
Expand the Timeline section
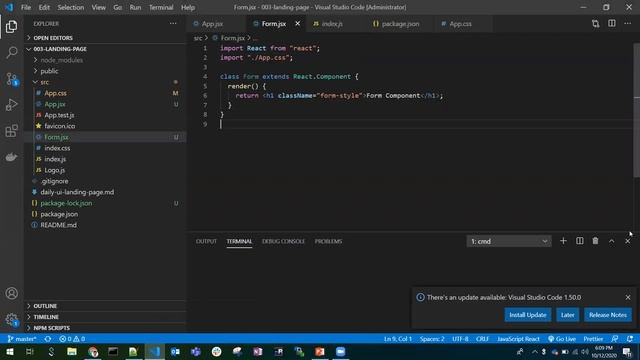(105, 317)
